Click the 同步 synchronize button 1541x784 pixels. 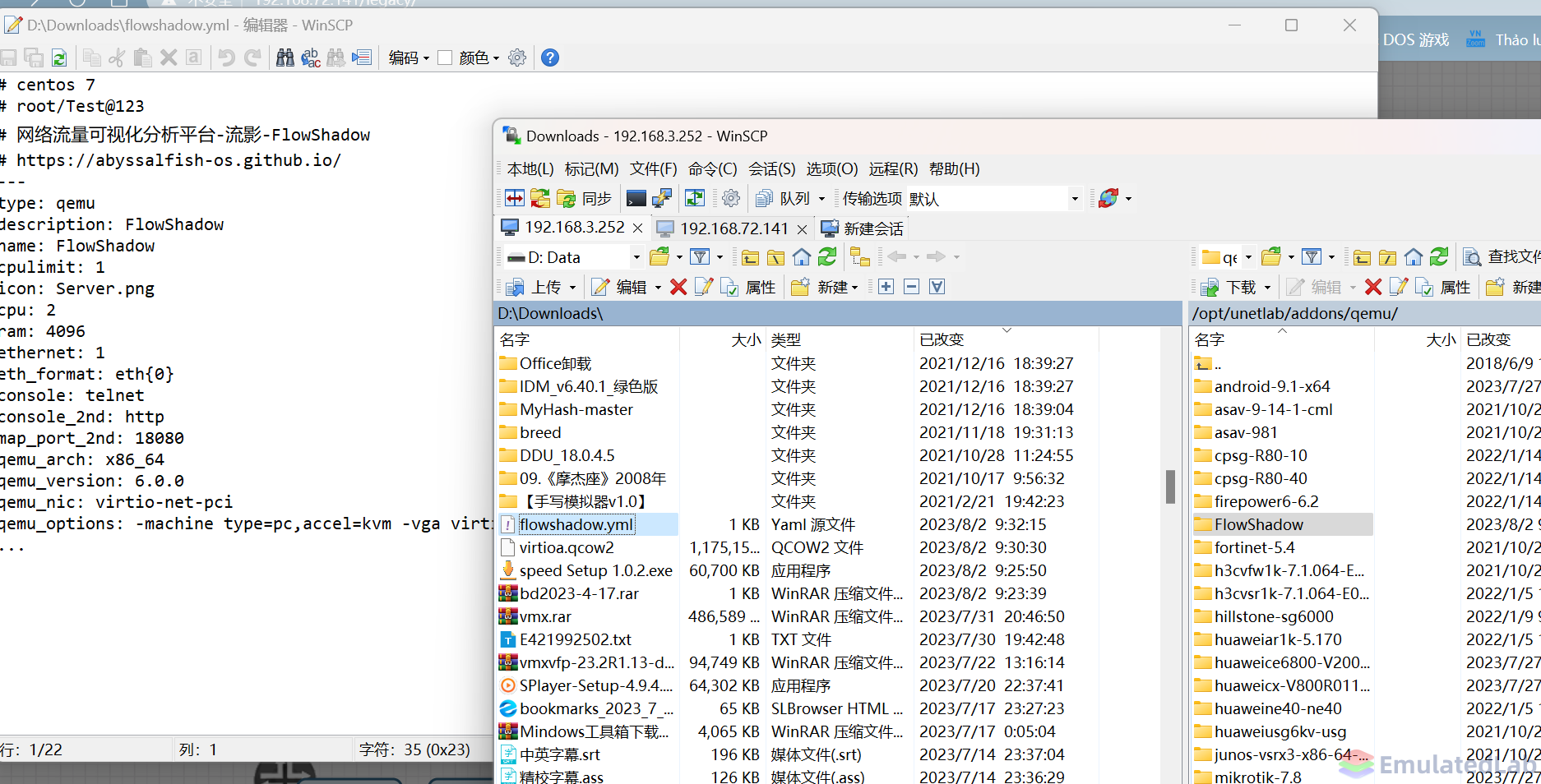point(585,198)
